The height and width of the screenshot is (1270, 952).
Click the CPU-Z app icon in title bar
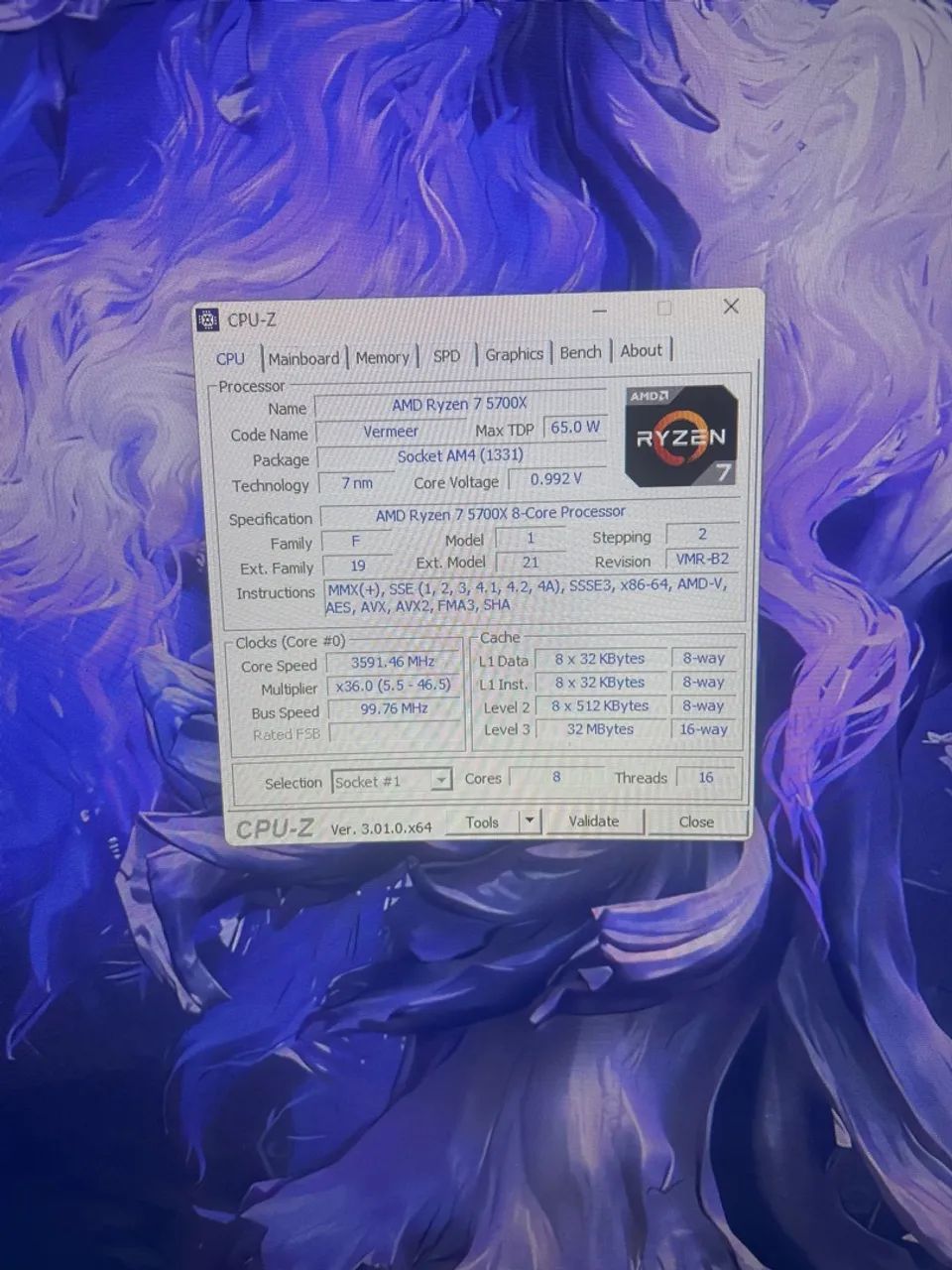(207, 319)
